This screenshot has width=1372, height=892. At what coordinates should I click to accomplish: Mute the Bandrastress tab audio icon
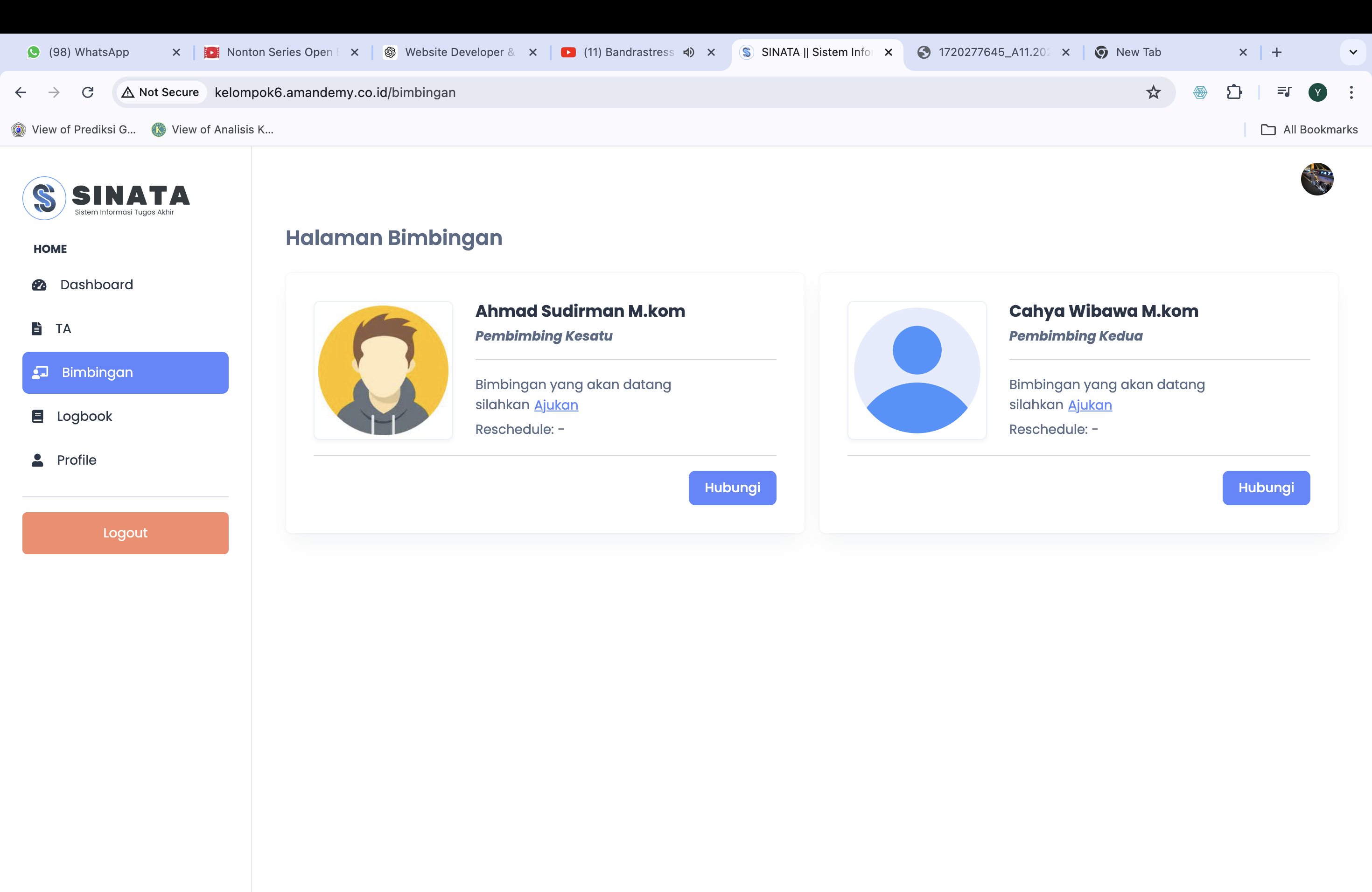[x=688, y=52]
